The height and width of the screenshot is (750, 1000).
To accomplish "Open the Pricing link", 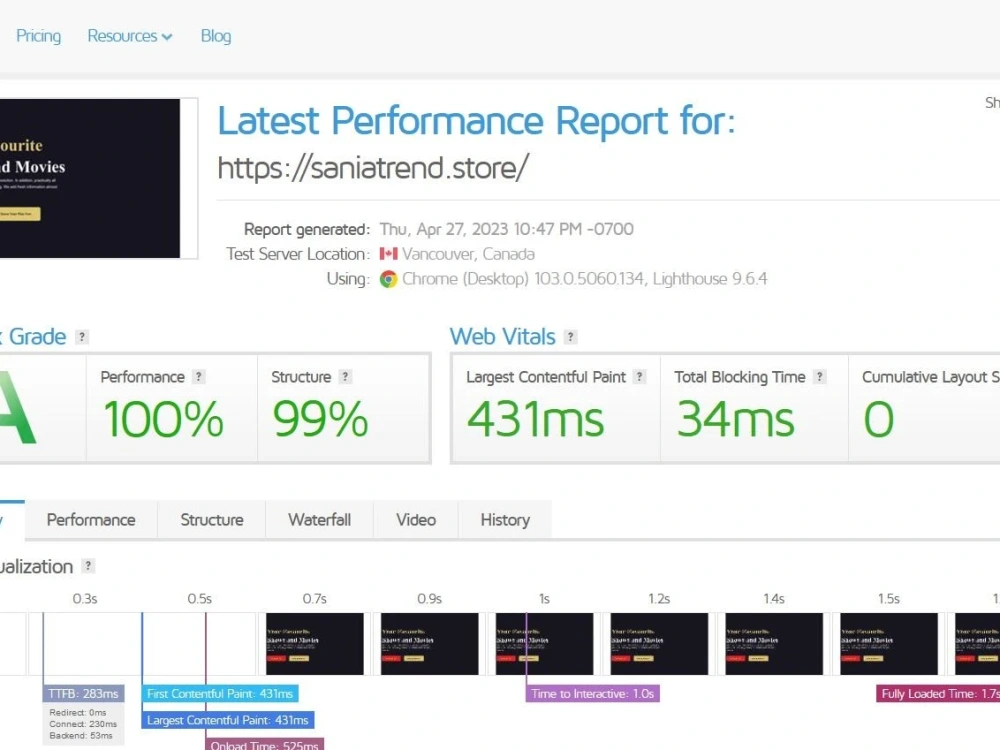I will pyautogui.click(x=38, y=36).
